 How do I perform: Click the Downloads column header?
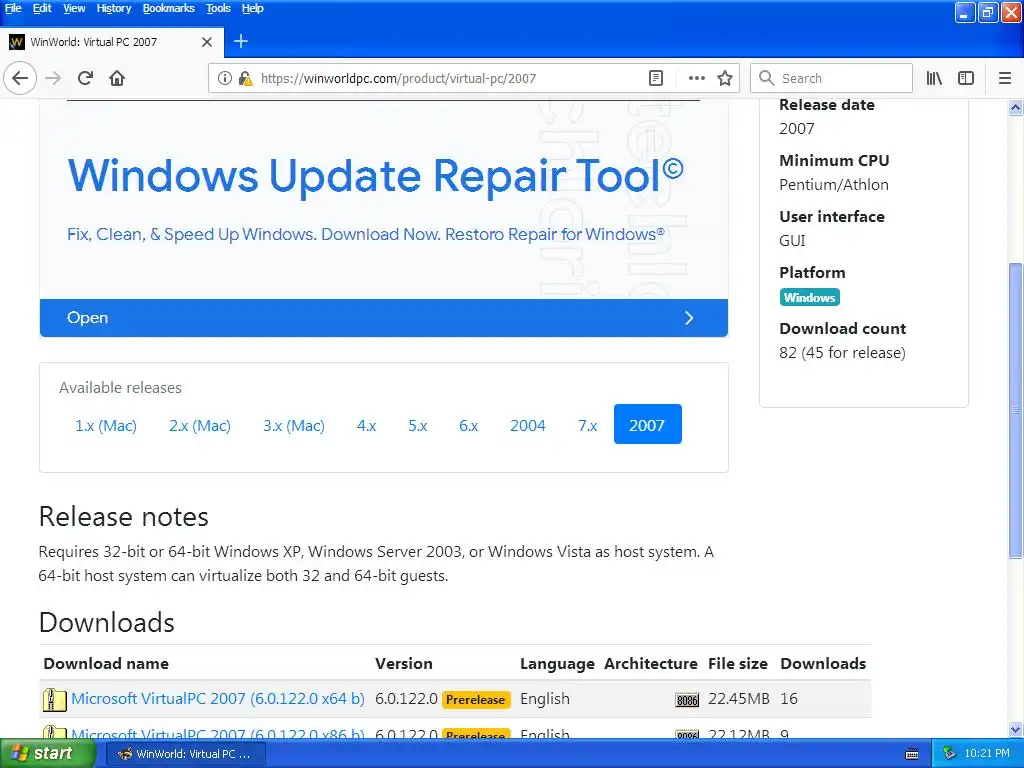[823, 664]
